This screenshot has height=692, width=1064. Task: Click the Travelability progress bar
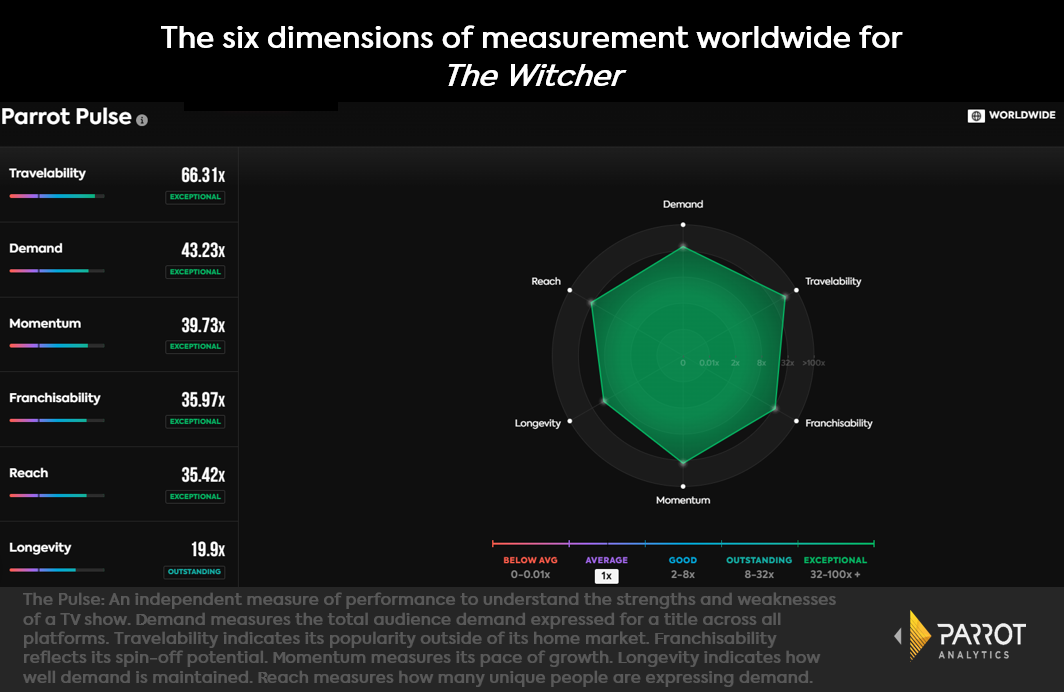[x=57, y=196]
